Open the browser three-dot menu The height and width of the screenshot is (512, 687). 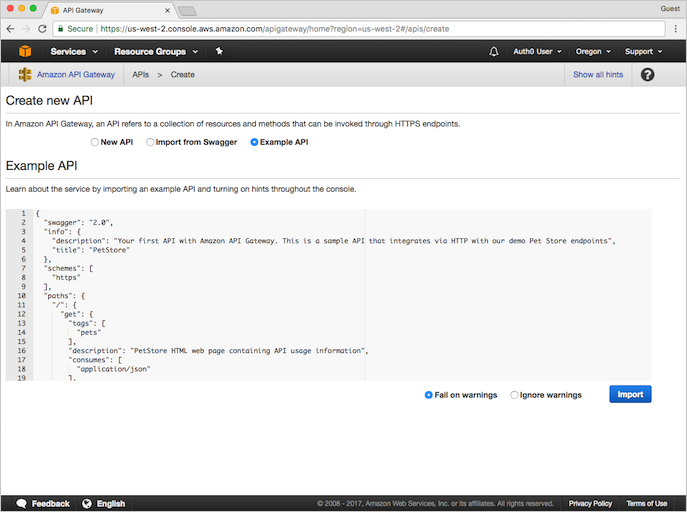(x=676, y=29)
